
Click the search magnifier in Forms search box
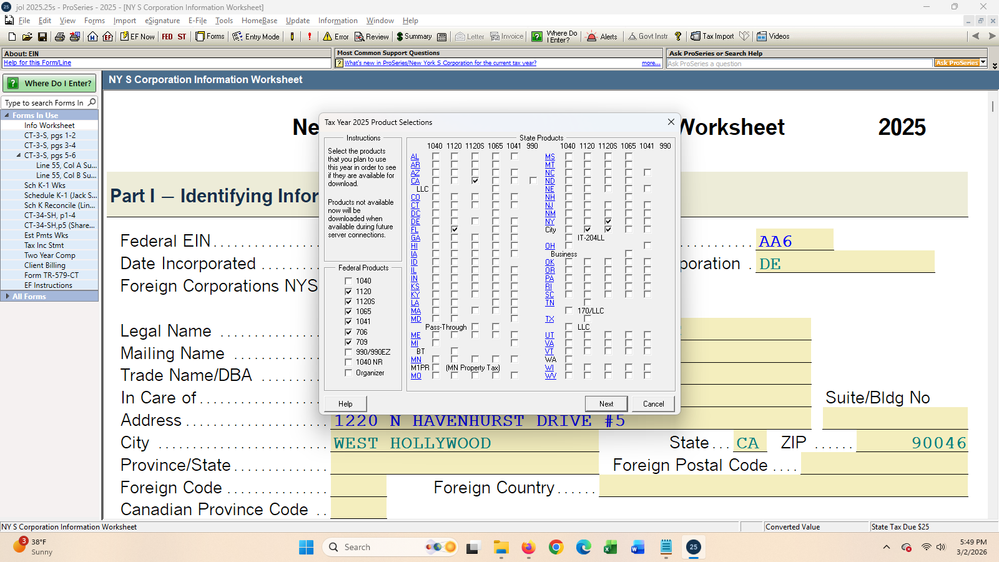point(92,102)
